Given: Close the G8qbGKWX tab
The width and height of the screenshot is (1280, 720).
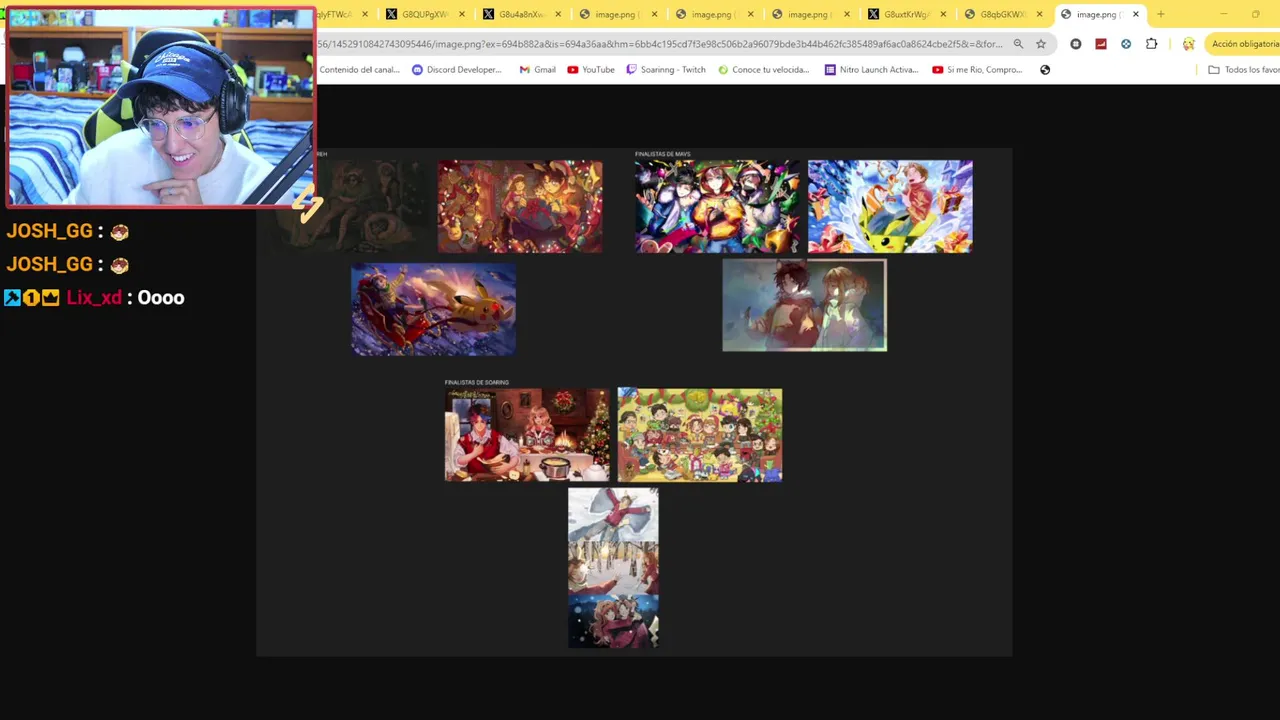Looking at the screenshot, I should coord(1040,14).
